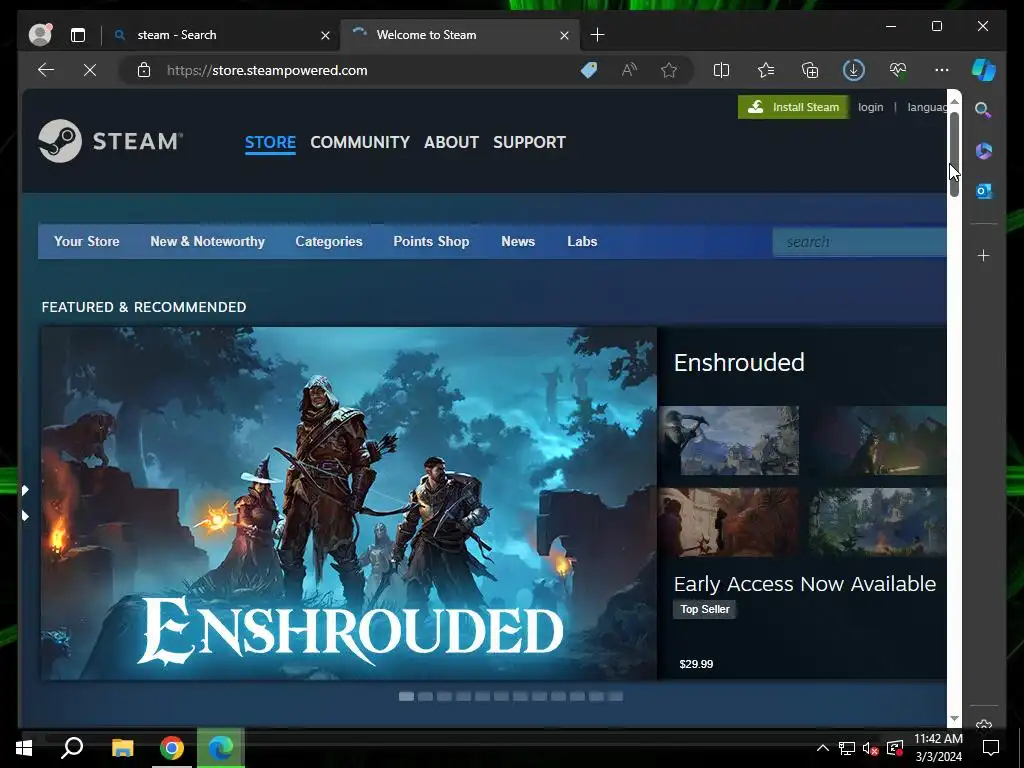Open the shopping price tag icon
Screen dimensions: 1024x768
pos(589,70)
